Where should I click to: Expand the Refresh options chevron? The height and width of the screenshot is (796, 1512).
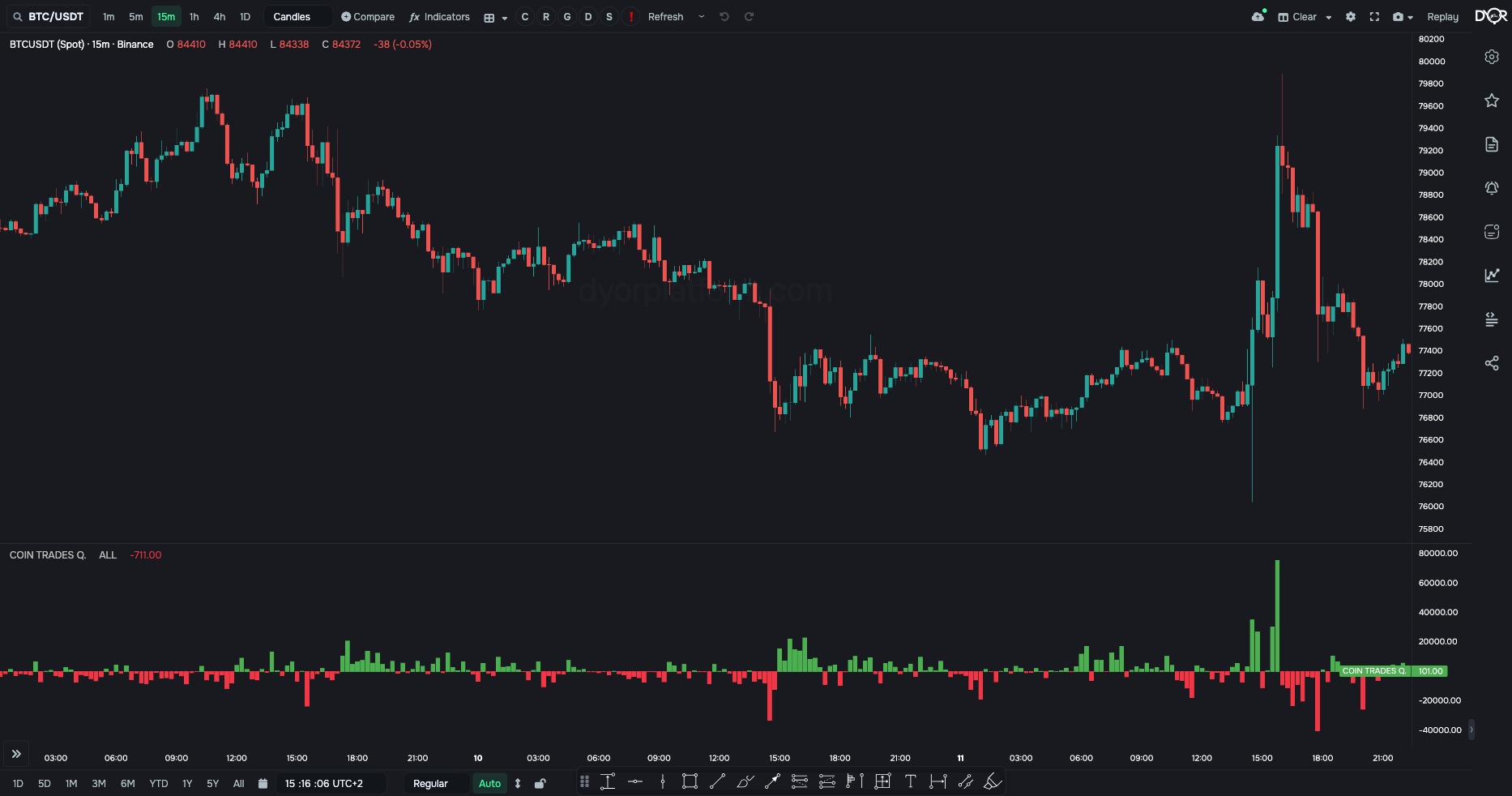(x=702, y=17)
